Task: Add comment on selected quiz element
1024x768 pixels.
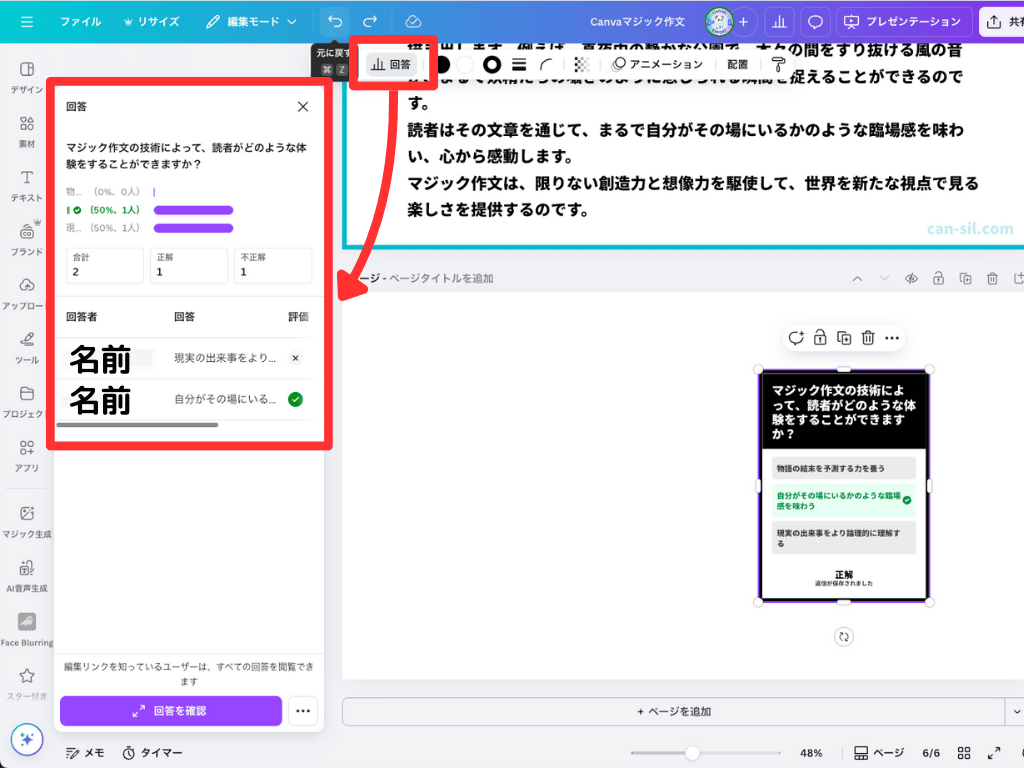Action: (x=796, y=338)
